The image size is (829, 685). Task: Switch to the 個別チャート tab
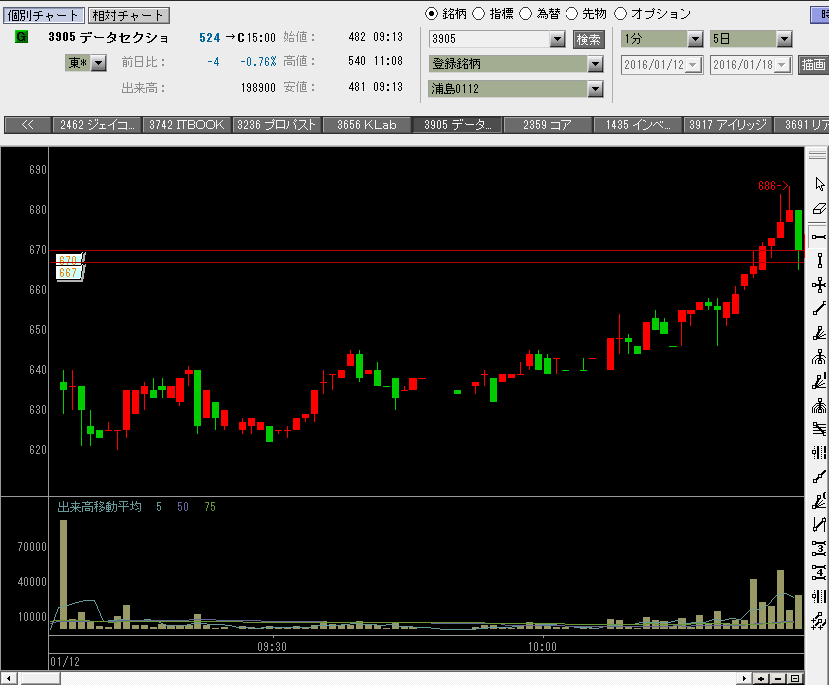click(43, 15)
